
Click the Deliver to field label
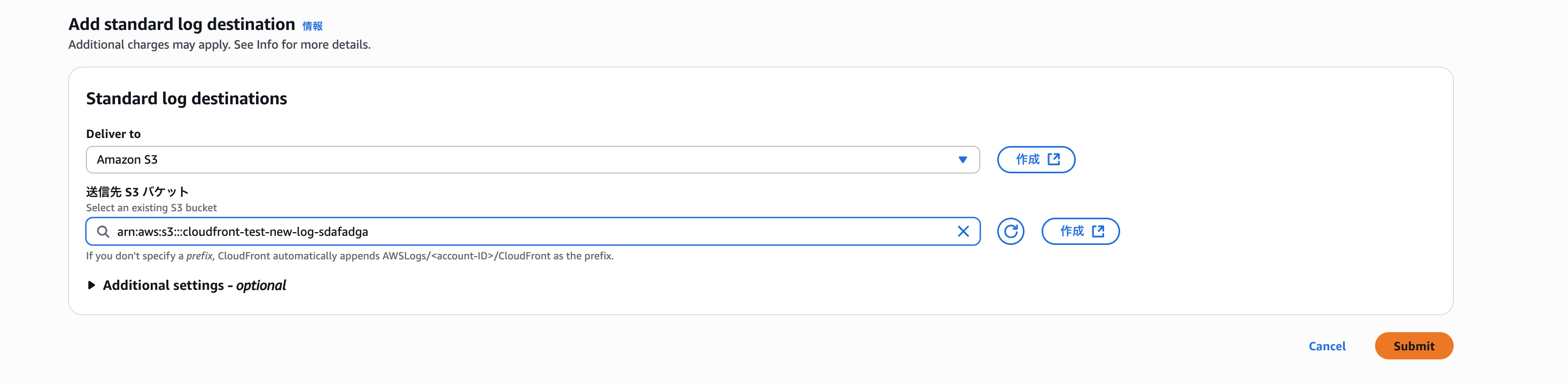pos(113,134)
